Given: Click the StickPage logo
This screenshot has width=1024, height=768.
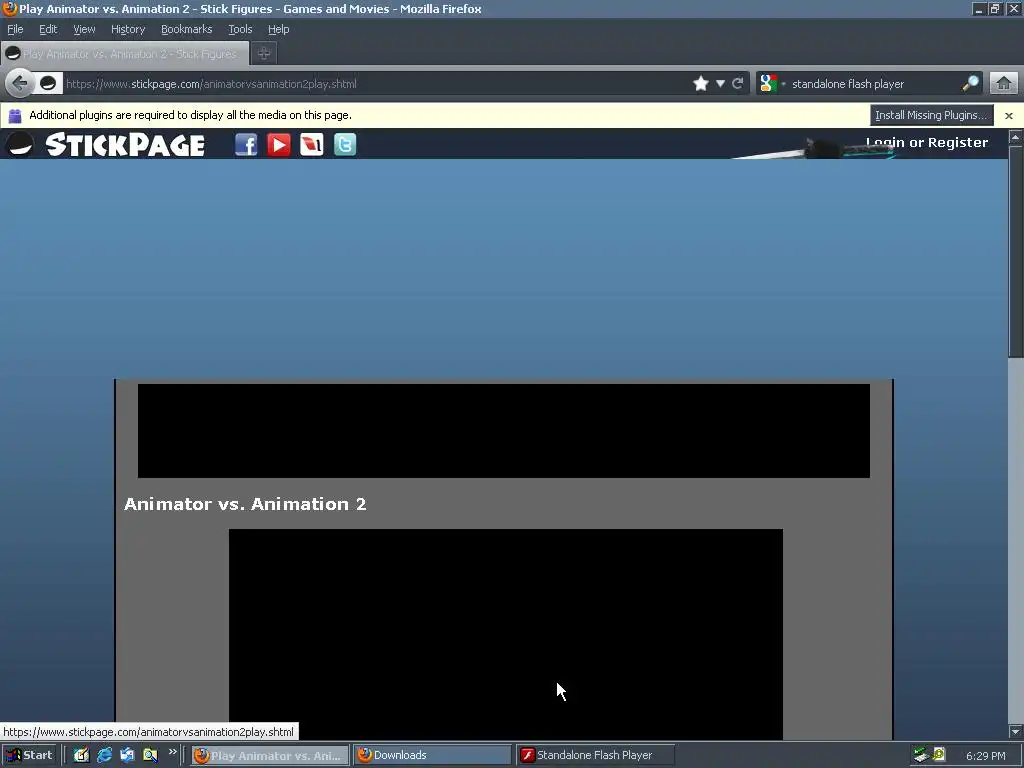Looking at the screenshot, I should (104, 144).
